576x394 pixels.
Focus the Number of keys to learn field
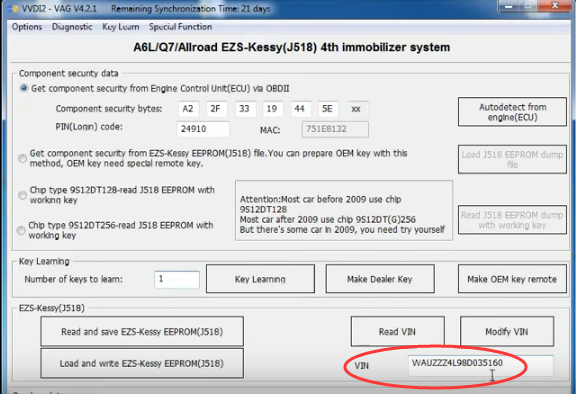tap(177, 279)
